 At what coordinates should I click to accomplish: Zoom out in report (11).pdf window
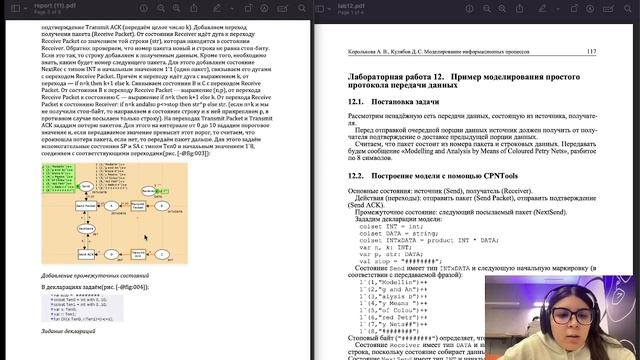click(161, 8)
